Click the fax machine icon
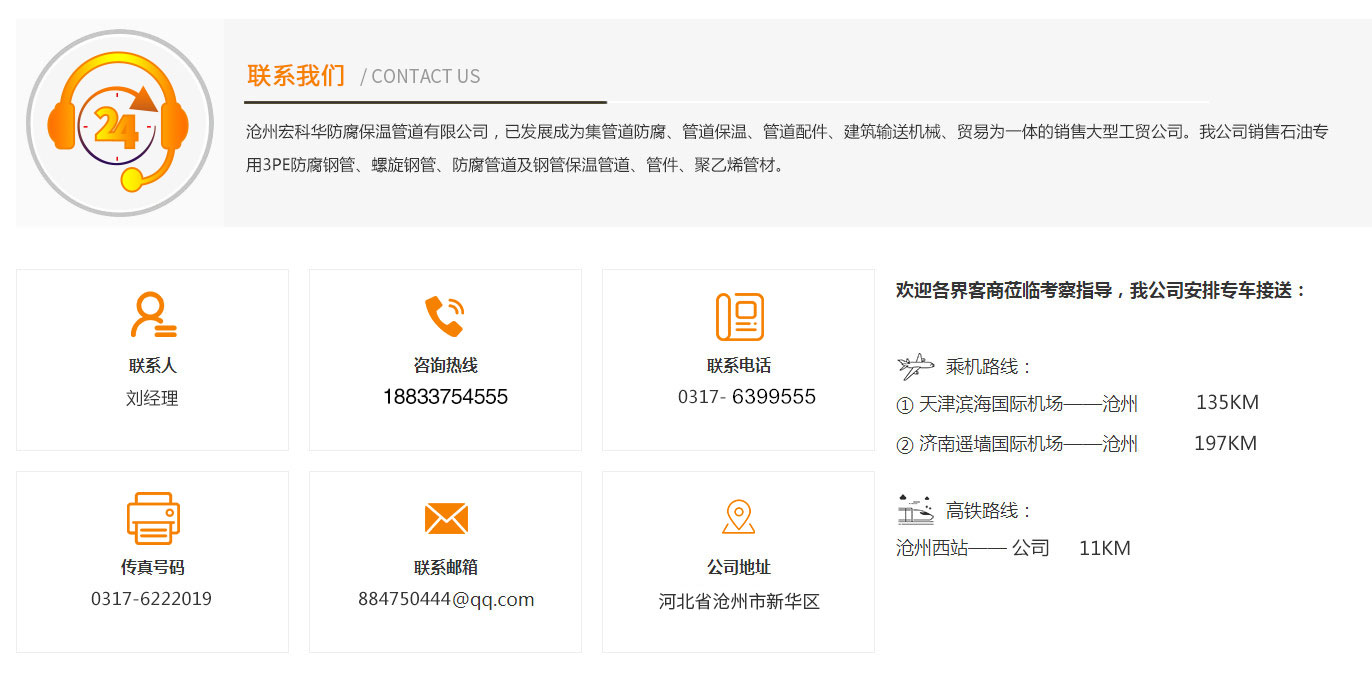Viewport: 1372px width, 691px height. point(153,518)
